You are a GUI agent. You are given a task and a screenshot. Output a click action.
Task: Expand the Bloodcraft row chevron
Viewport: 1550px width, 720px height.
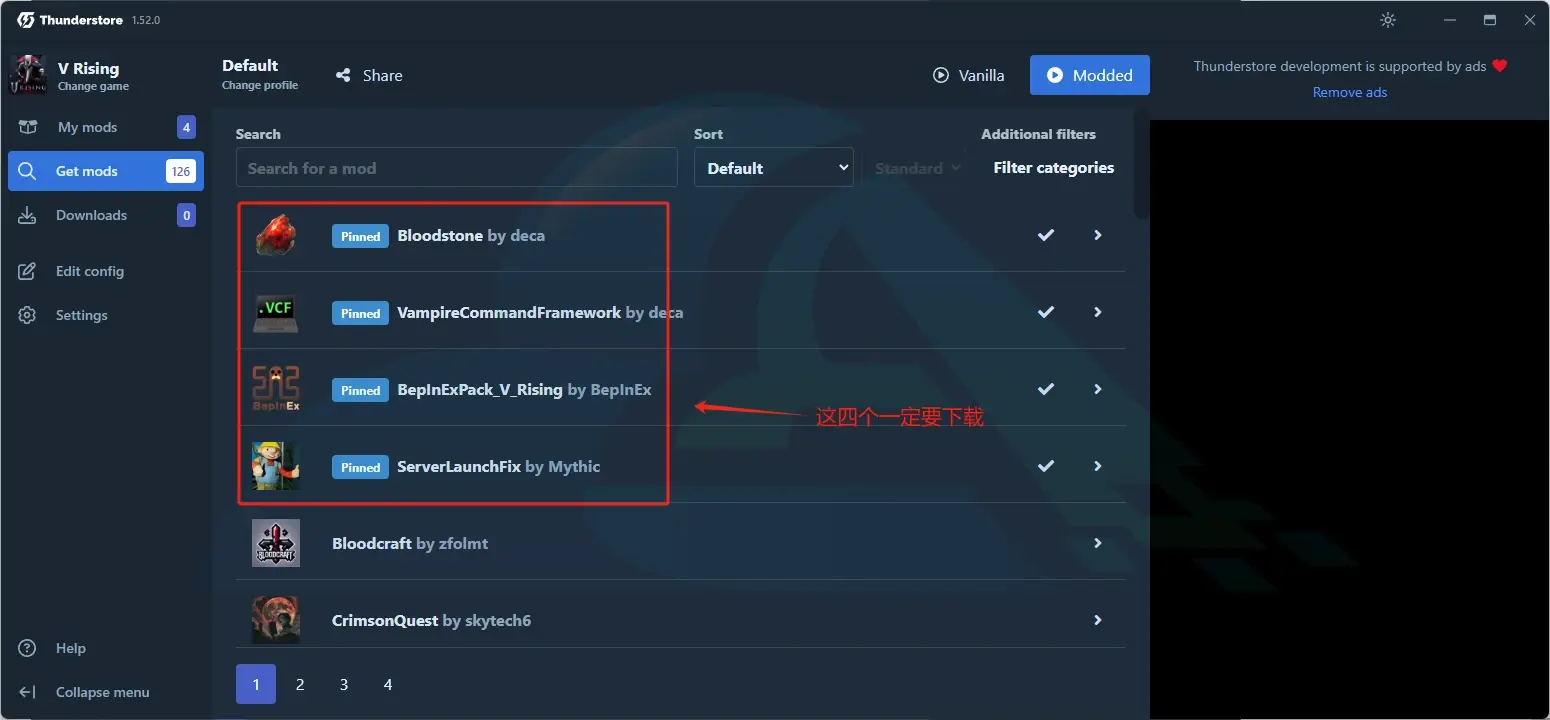(1098, 543)
